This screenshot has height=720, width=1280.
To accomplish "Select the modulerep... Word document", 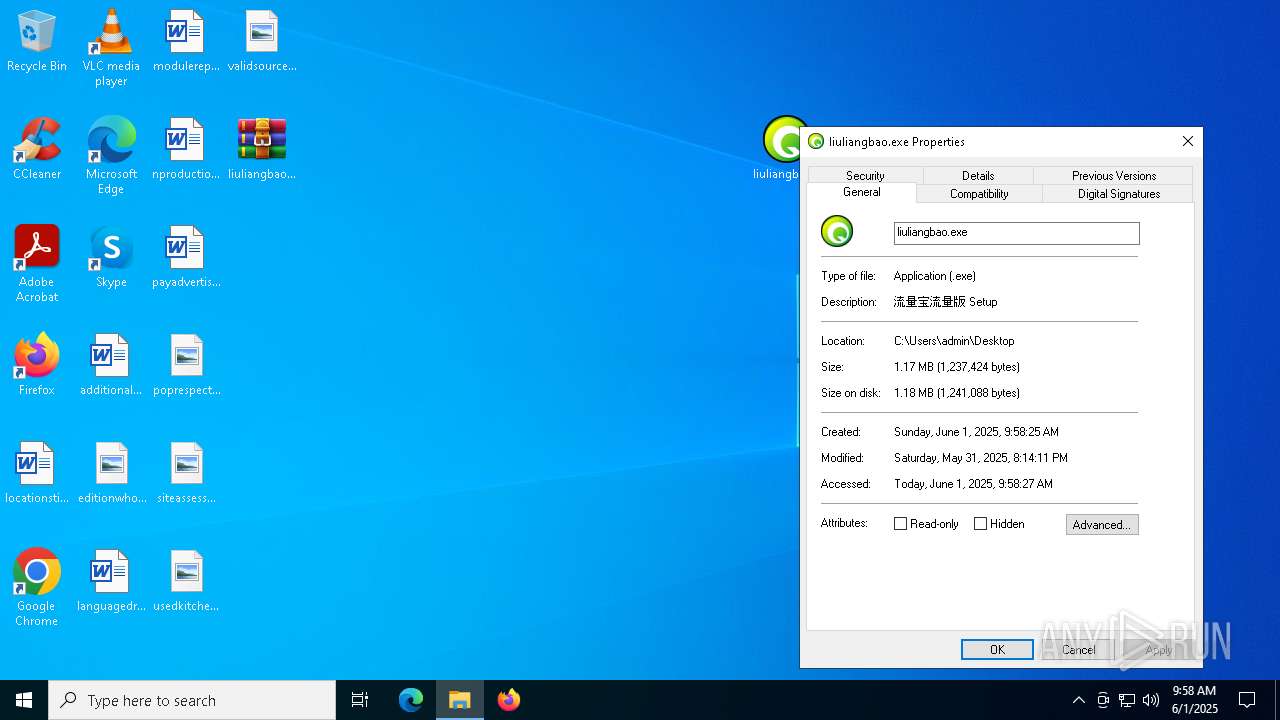I will 186,42.
